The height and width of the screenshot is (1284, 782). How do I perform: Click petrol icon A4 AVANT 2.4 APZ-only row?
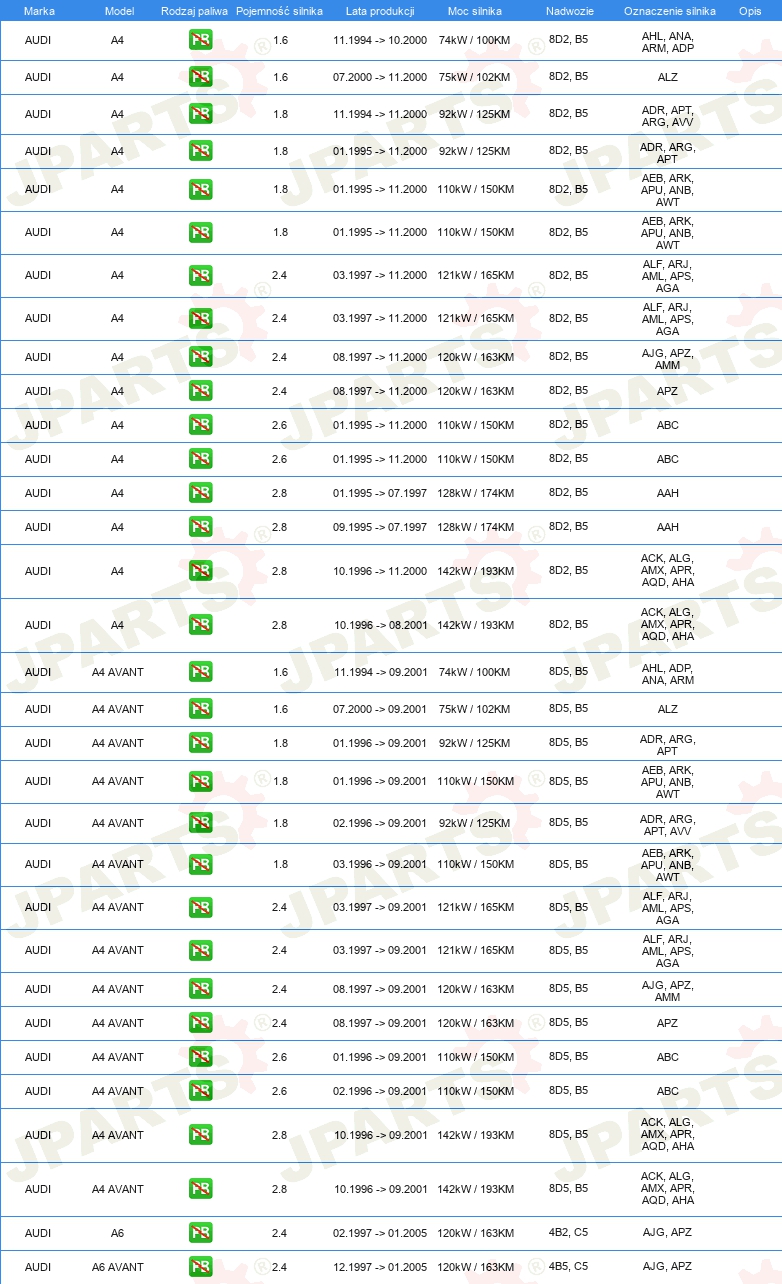pos(200,1022)
